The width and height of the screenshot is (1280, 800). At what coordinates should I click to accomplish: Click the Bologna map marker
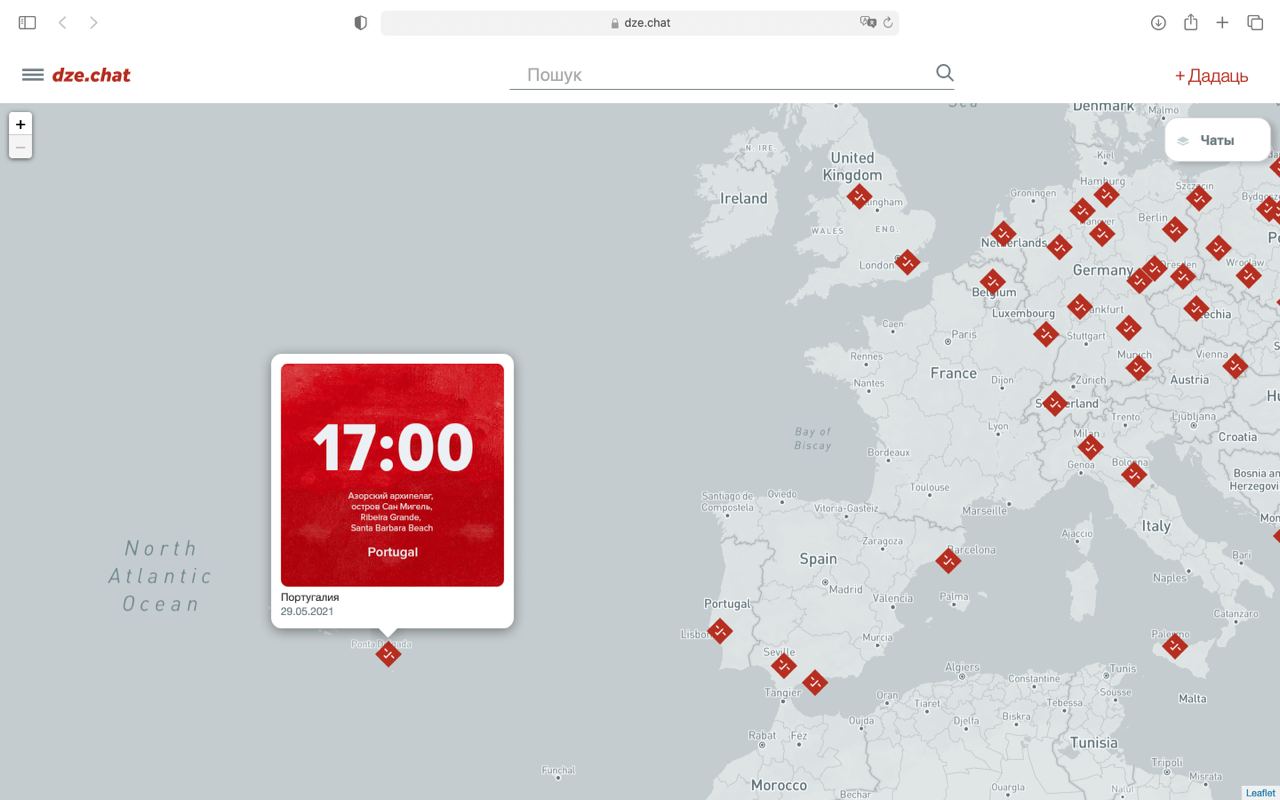click(x=1134, y=474)
